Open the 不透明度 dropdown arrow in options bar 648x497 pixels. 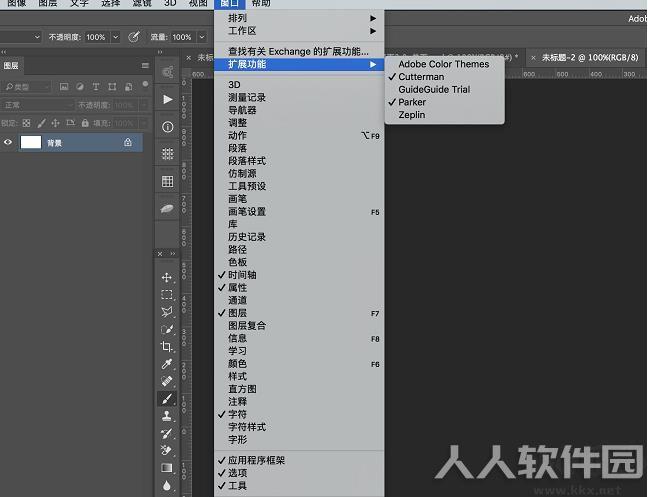click(x=116, y=37)
